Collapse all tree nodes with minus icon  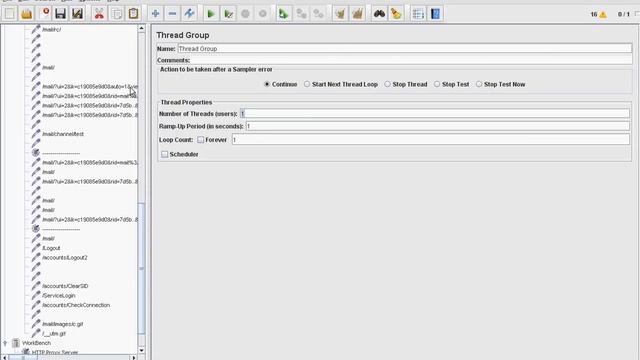coord(172,14)
